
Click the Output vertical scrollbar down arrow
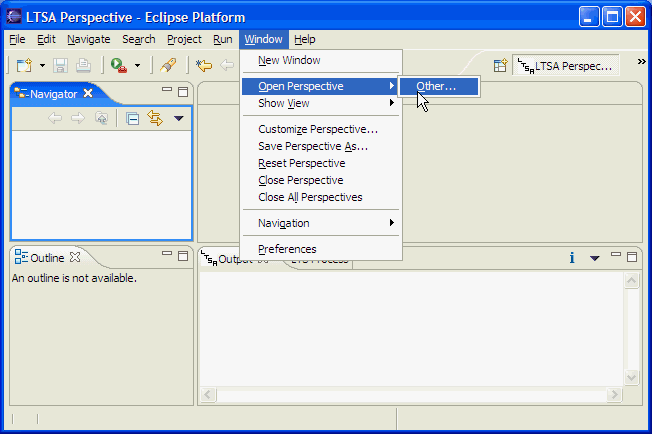tap(631, 377)
